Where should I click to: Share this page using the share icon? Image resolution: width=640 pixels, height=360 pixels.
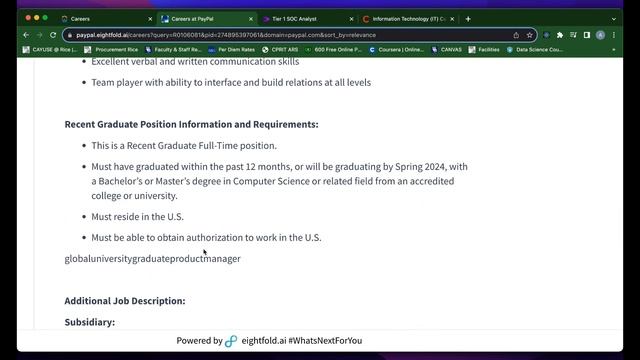tap(516, 35)
